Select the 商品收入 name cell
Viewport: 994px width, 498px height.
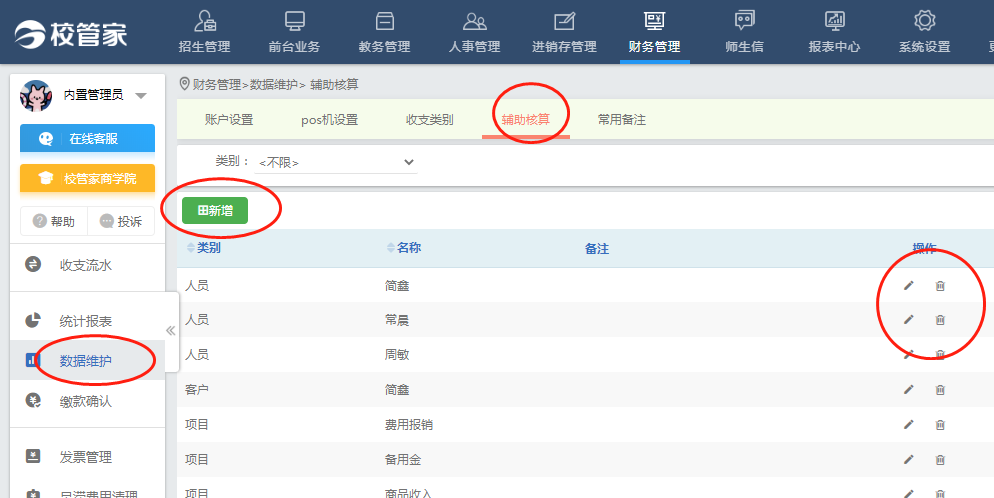click(x=409, y=492)
